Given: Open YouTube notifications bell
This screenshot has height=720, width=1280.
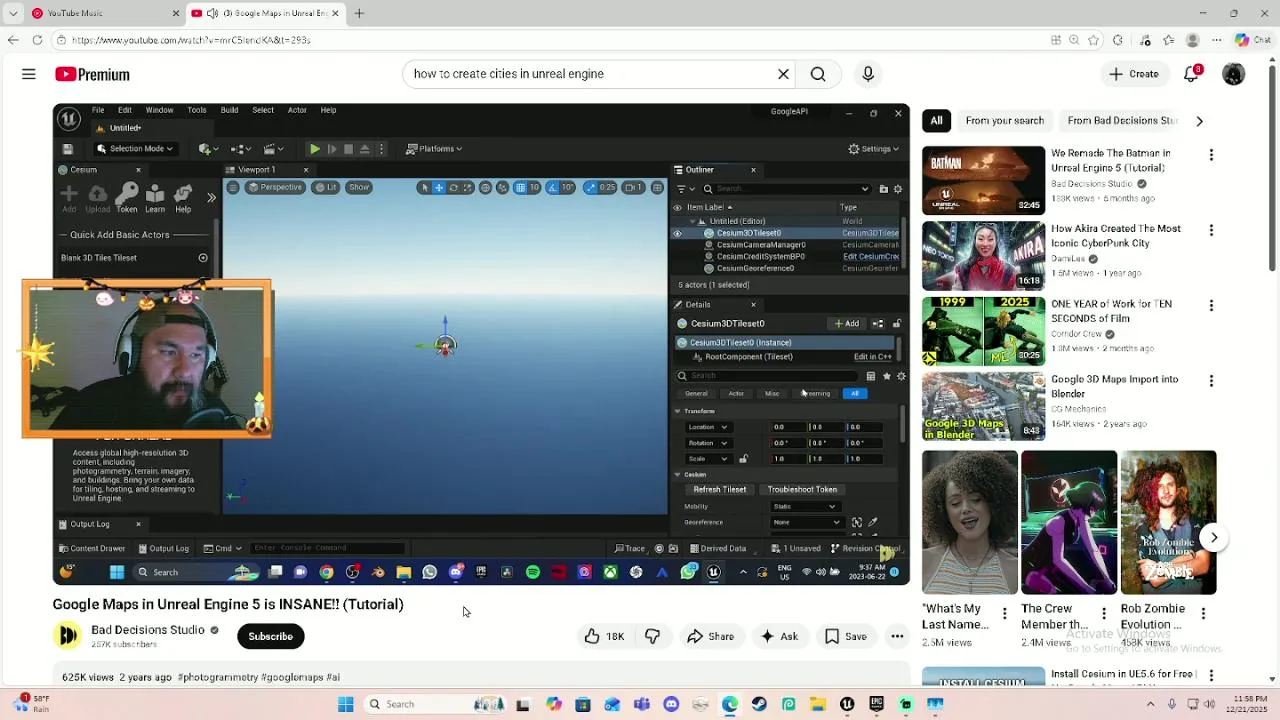Looking at the screenshot, I should 1191,74.
